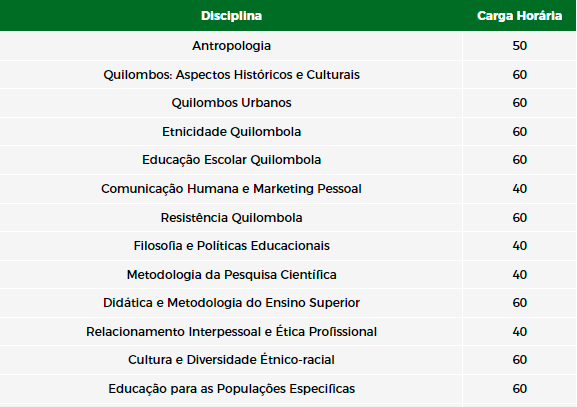Click the 50 hours value for Antropologia
577x407 pixels.
coord(520,46)
